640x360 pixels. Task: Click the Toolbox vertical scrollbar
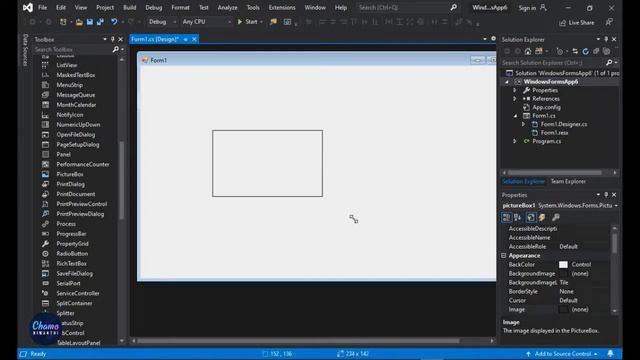(x=122, y=180)
